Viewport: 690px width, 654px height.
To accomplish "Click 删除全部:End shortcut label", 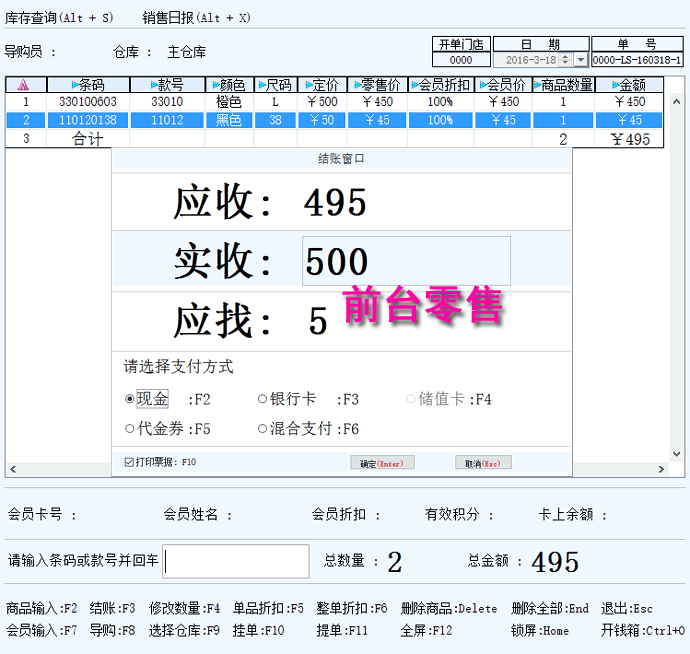I will [550, 609].
